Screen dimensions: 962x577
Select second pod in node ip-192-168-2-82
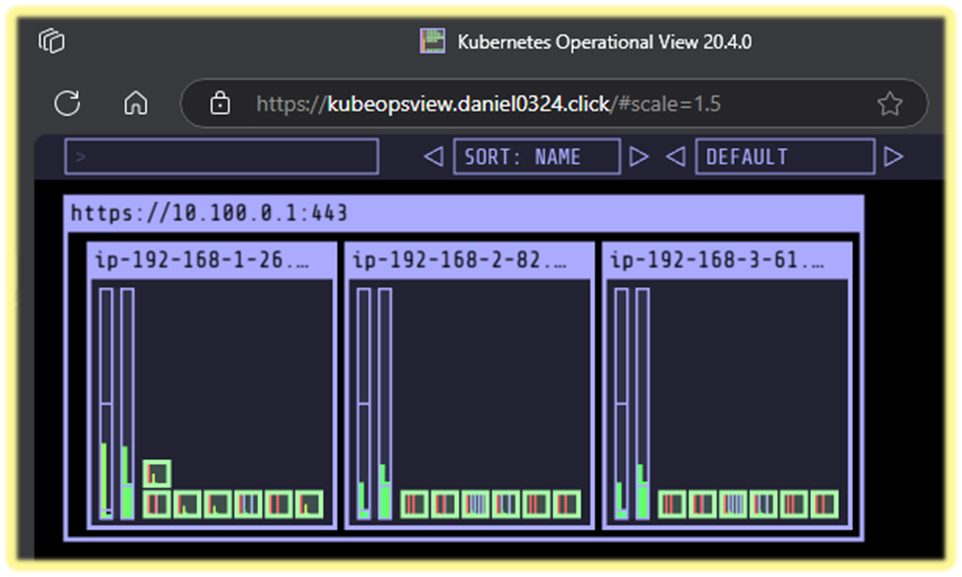pos(445,505)
